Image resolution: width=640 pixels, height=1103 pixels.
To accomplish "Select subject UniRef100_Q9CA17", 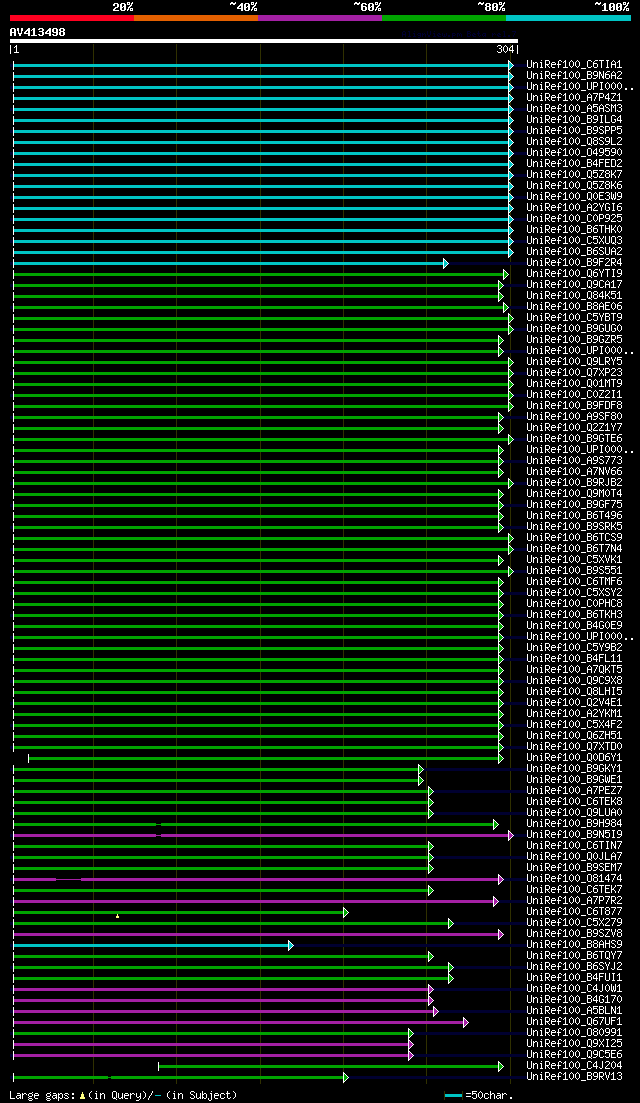I will pos(574,285).
